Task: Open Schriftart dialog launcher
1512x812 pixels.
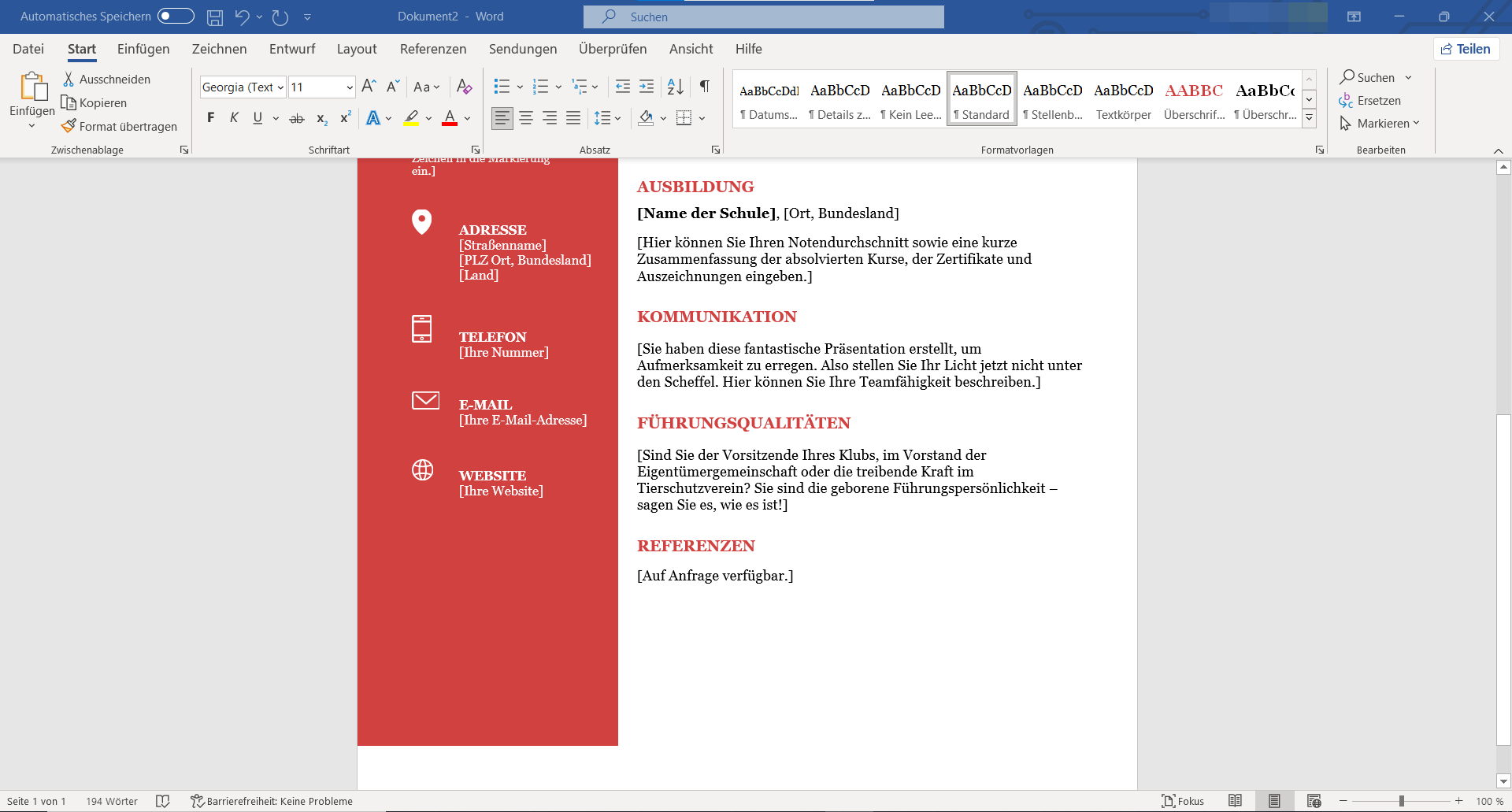Action: click(x=476, y=150)
